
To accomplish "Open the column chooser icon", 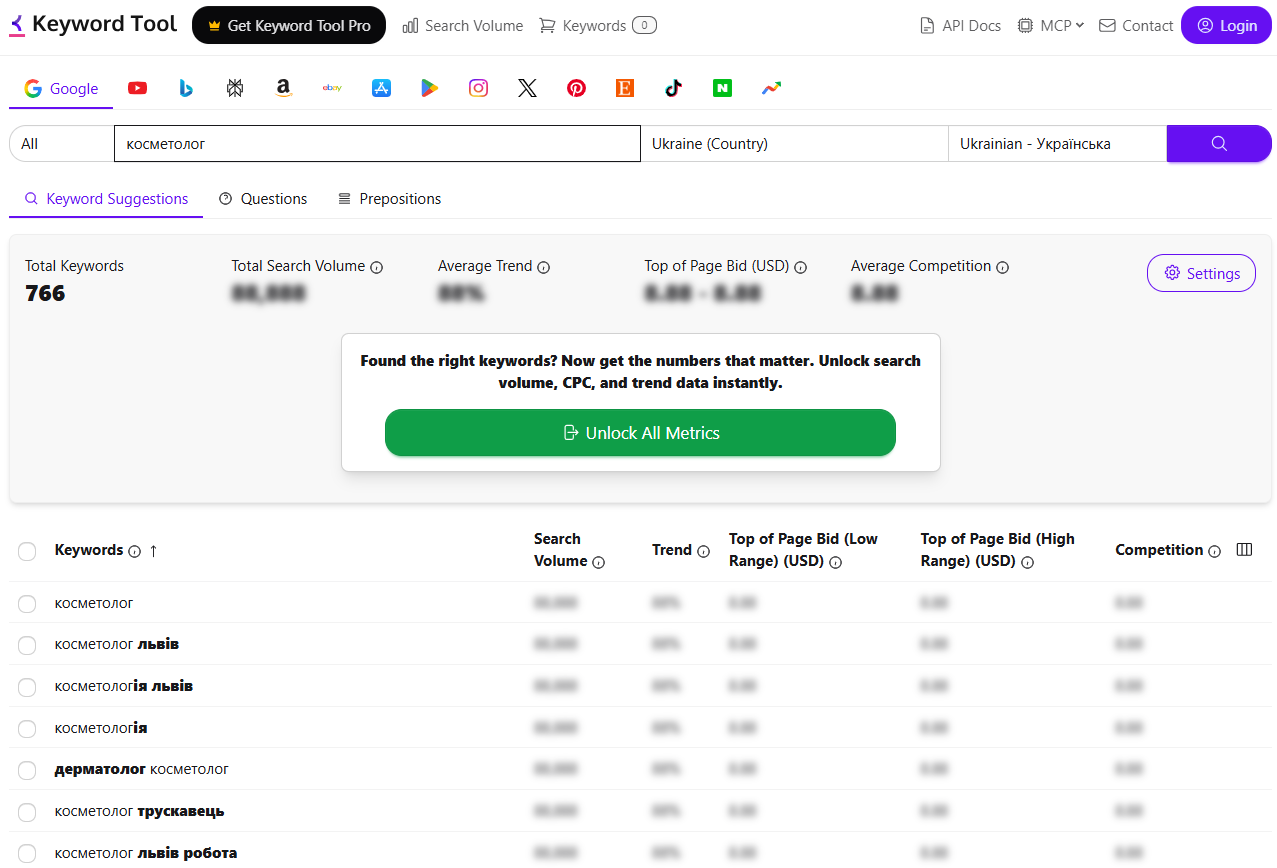I will (1245, 550).
